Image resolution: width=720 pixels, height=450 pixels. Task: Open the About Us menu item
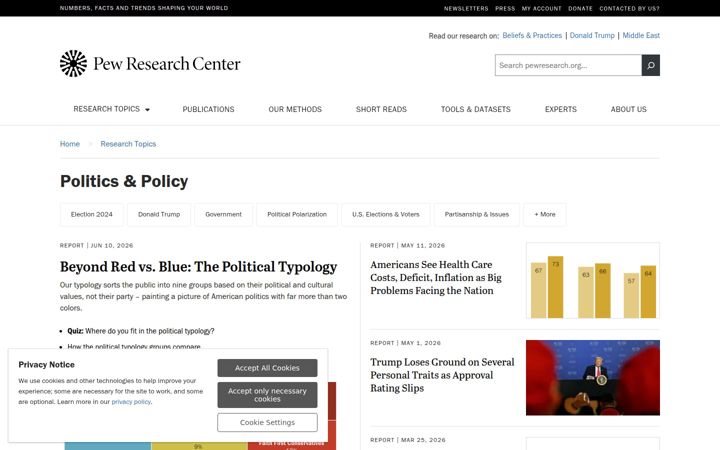click(x=629, y=109)
